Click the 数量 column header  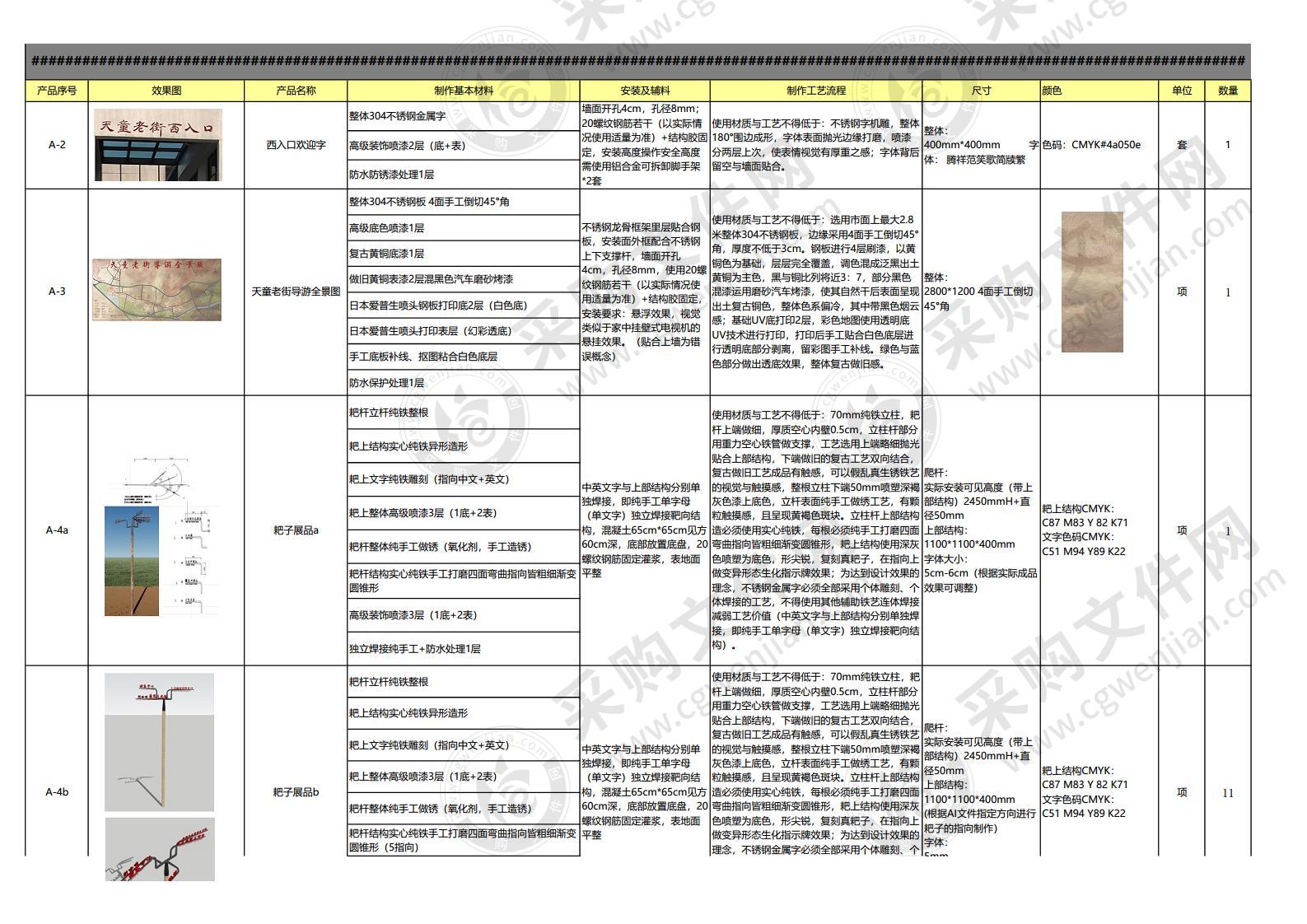(1228, 91)
